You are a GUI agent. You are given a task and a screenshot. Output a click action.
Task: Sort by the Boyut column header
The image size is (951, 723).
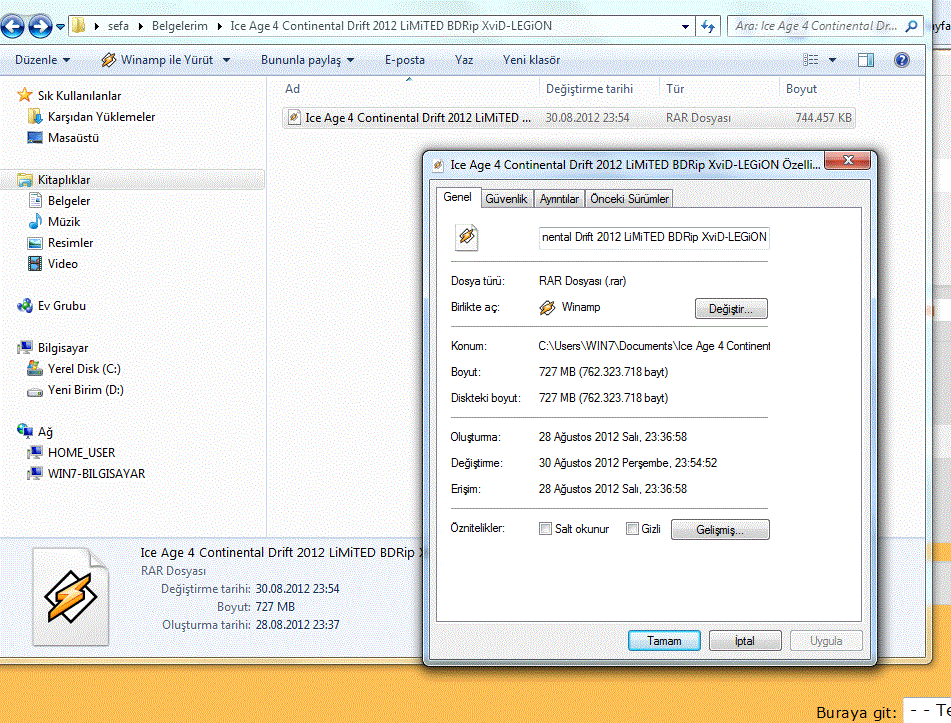(x=818, y=89)
